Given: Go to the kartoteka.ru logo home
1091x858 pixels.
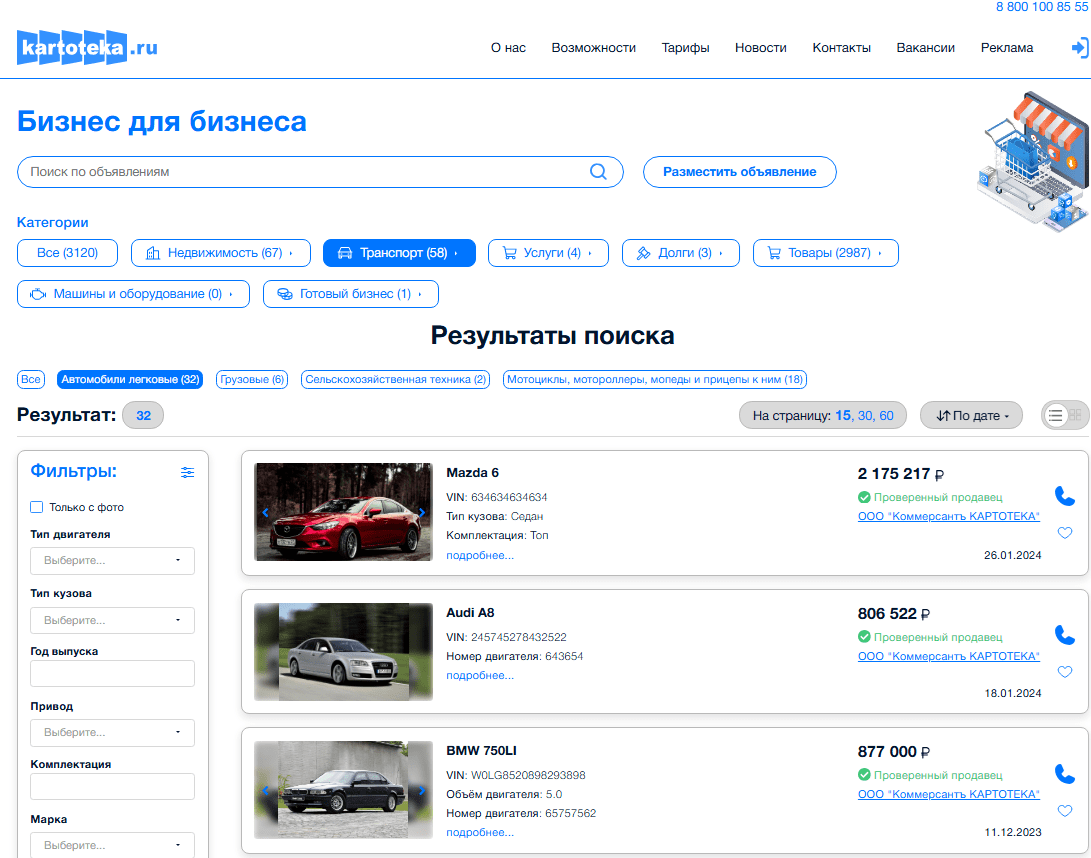Looking at the screenshot, I should [x=88, y=47].
